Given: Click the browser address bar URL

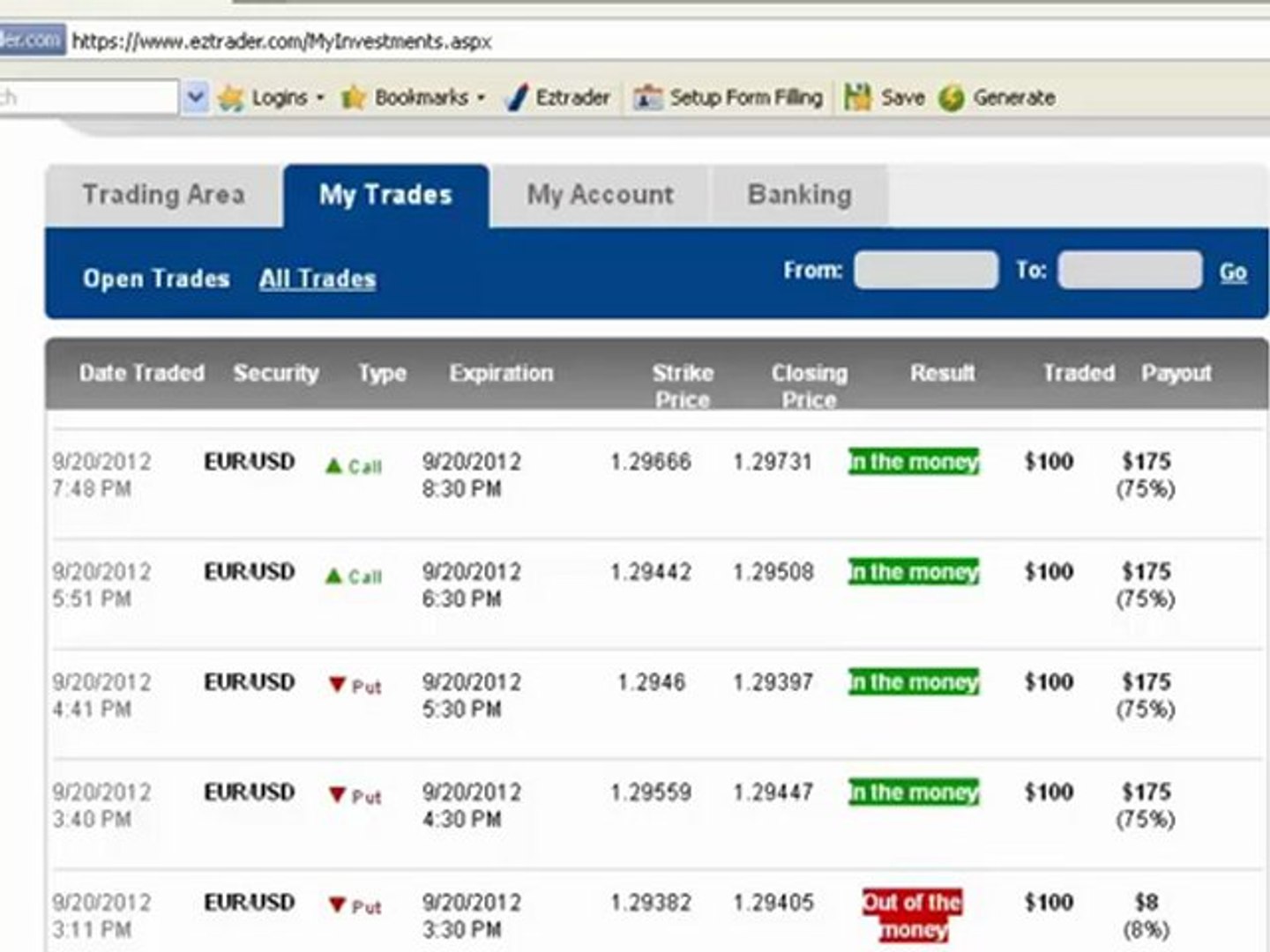Looking at the screenshot, I should (x=282, y=41).
